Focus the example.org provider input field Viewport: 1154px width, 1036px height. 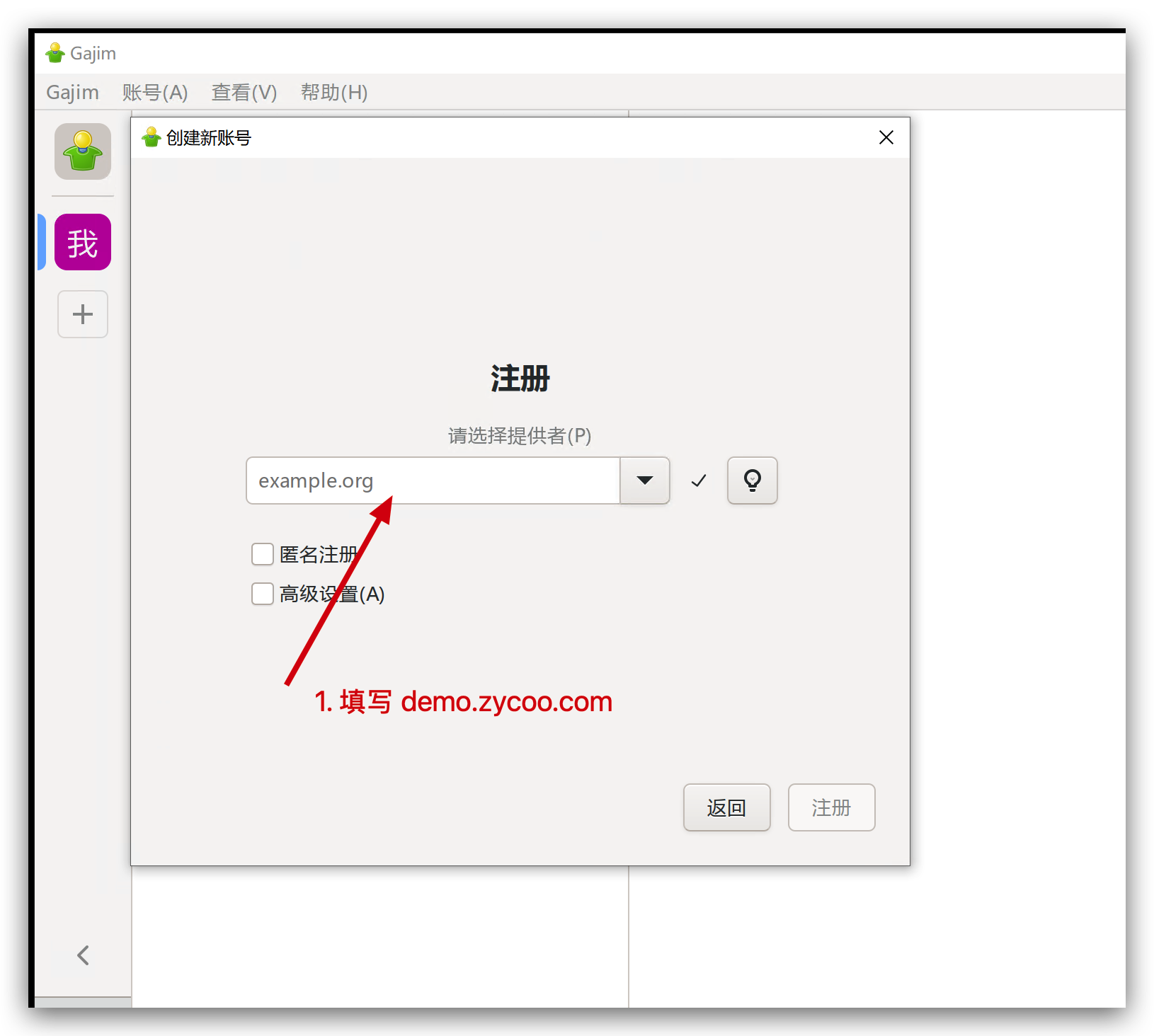tap(433, 480)
